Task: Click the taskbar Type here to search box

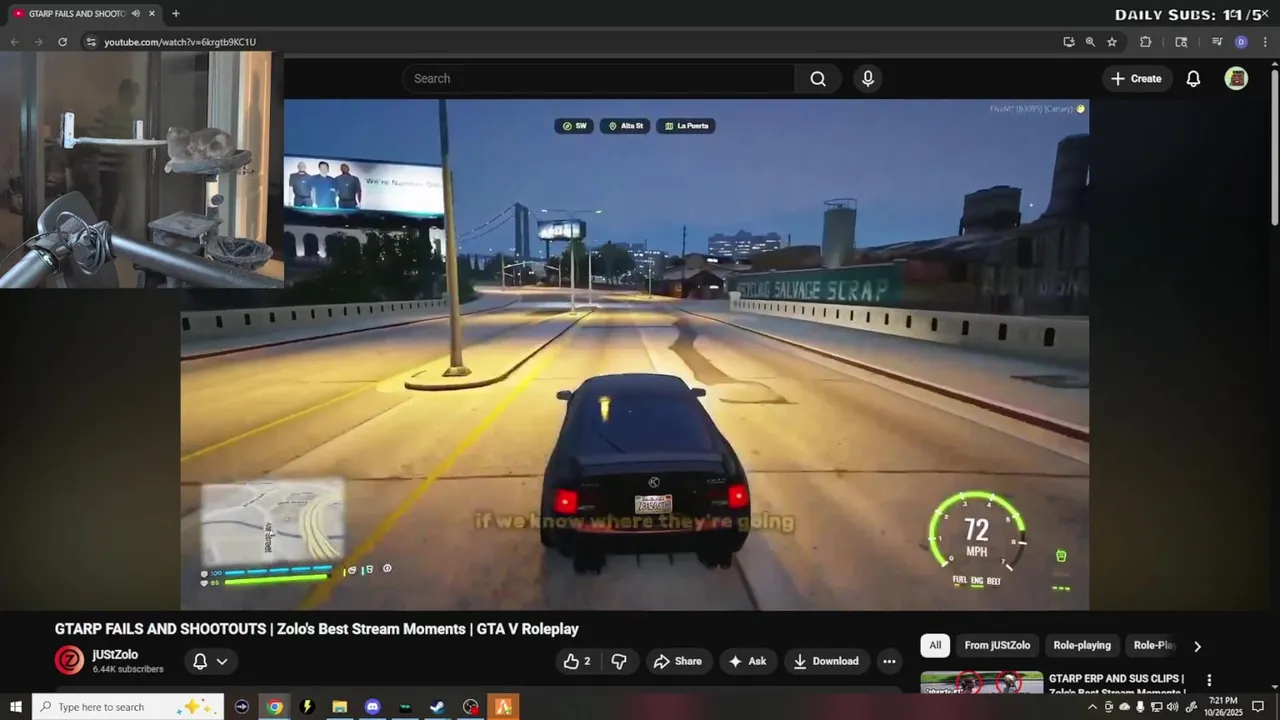Action: coord(128,707)
